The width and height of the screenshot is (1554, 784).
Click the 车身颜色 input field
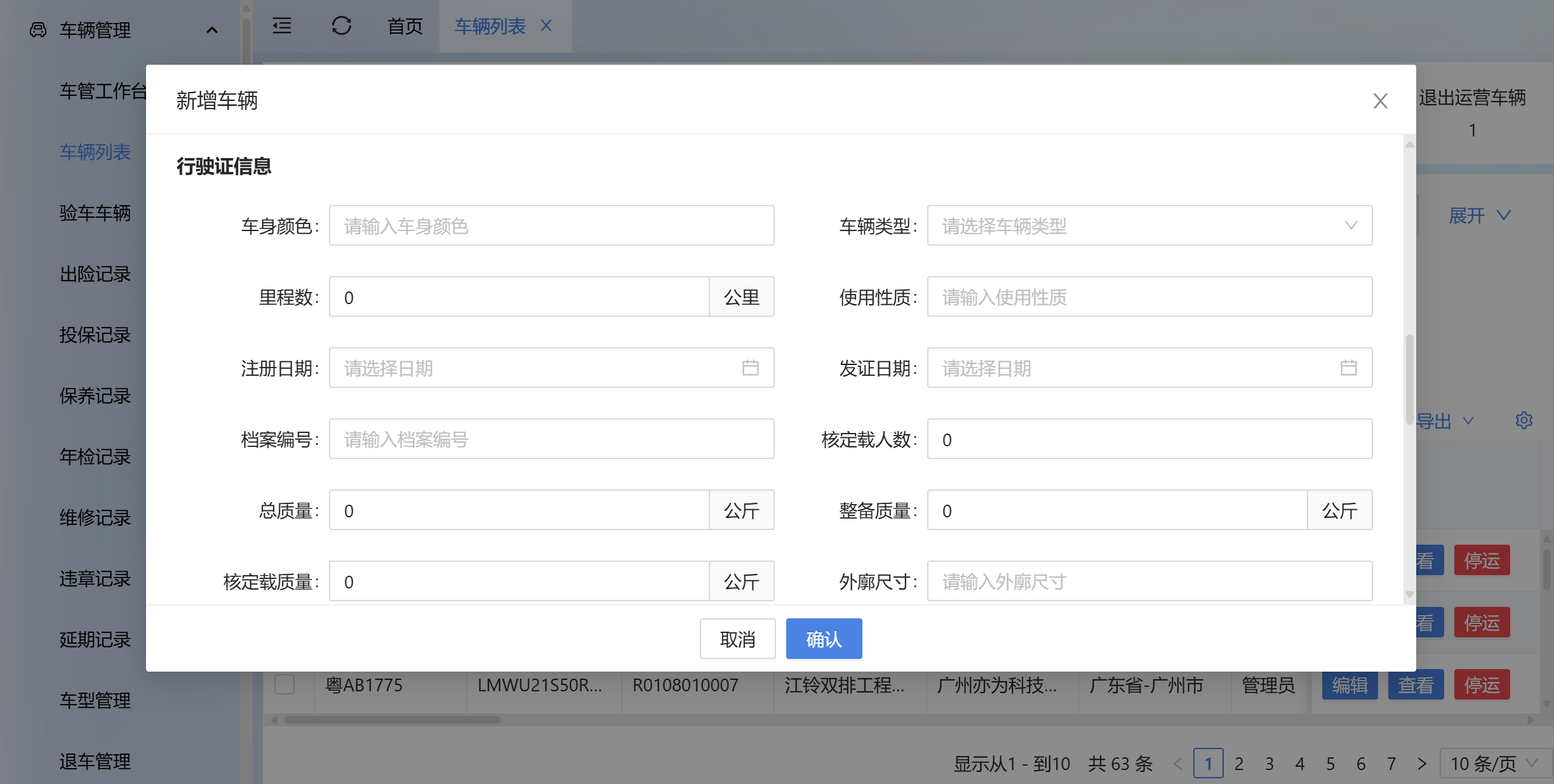551,226
